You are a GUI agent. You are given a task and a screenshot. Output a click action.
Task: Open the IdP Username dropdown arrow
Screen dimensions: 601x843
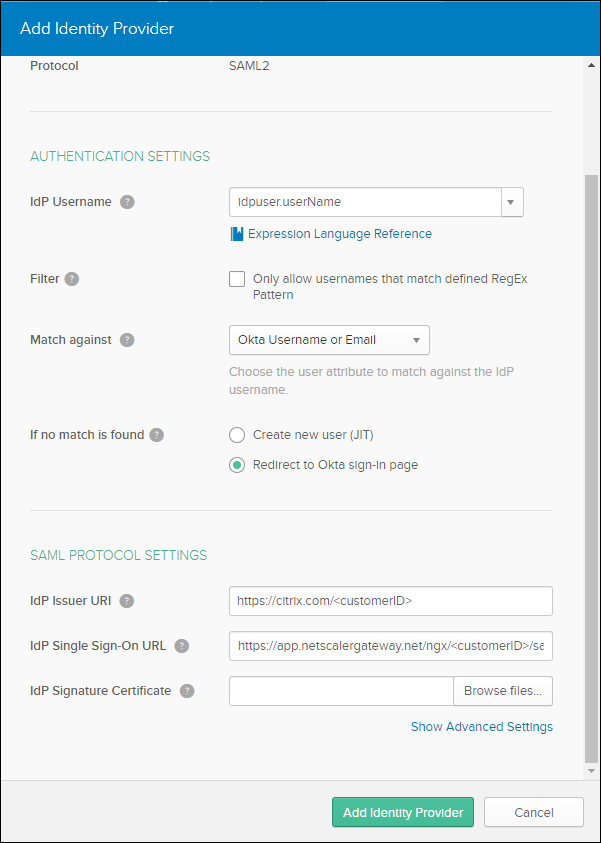pyautogui.click(x=511, y=202)
